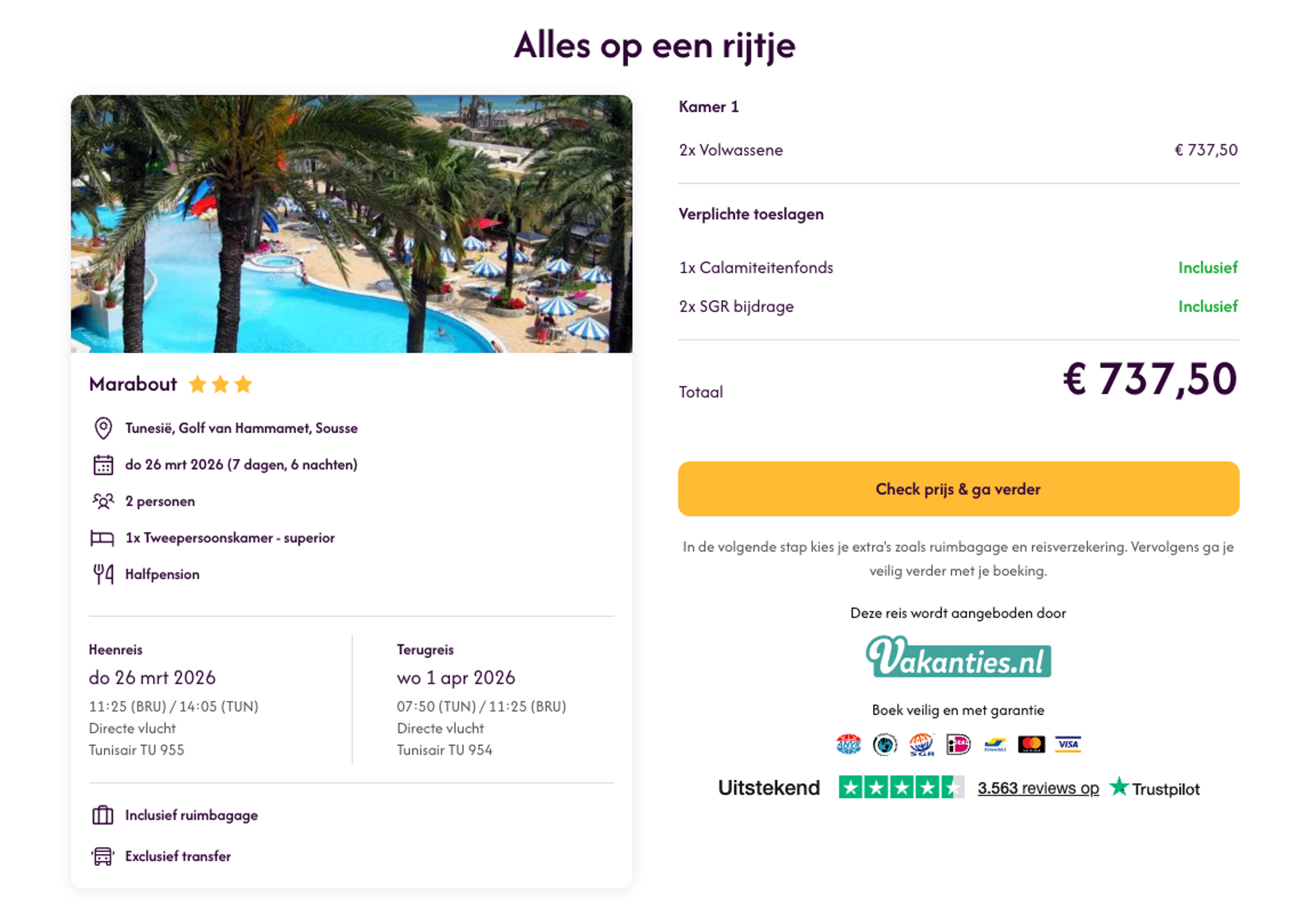This screenshot has width=1316, height=903.
Task: Click the Mastercard payment icon
Action: [x=1032, y=744]
